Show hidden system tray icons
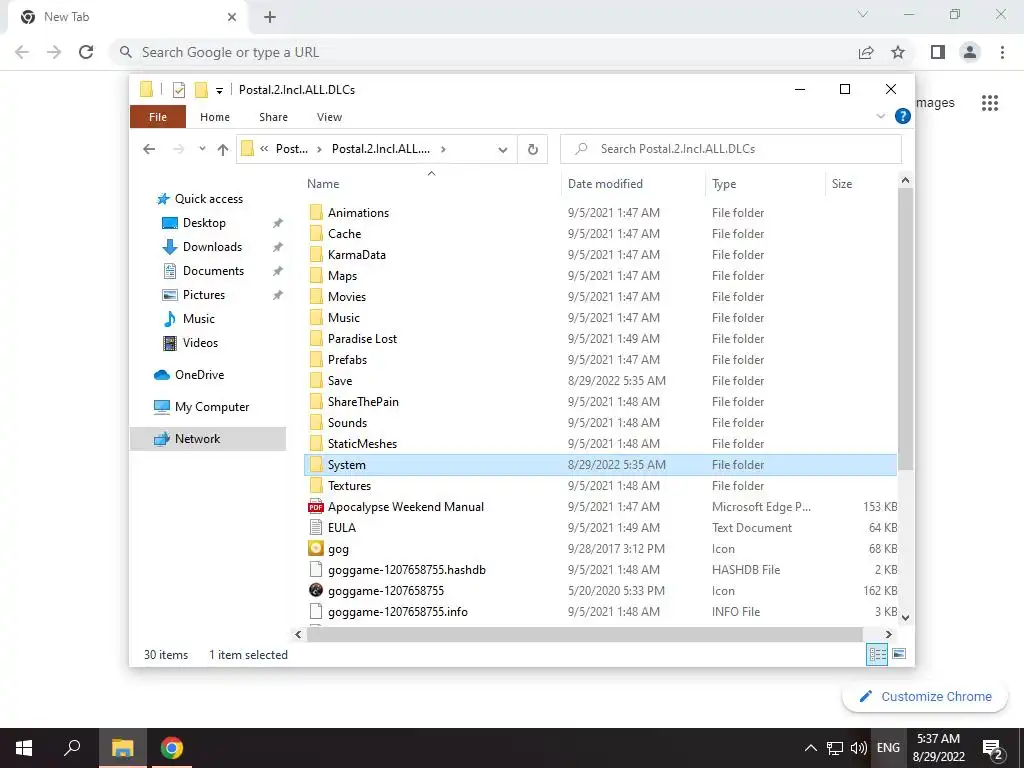Screen dimensions: 1024x768 pyautogui.click(x=810, y=748)
